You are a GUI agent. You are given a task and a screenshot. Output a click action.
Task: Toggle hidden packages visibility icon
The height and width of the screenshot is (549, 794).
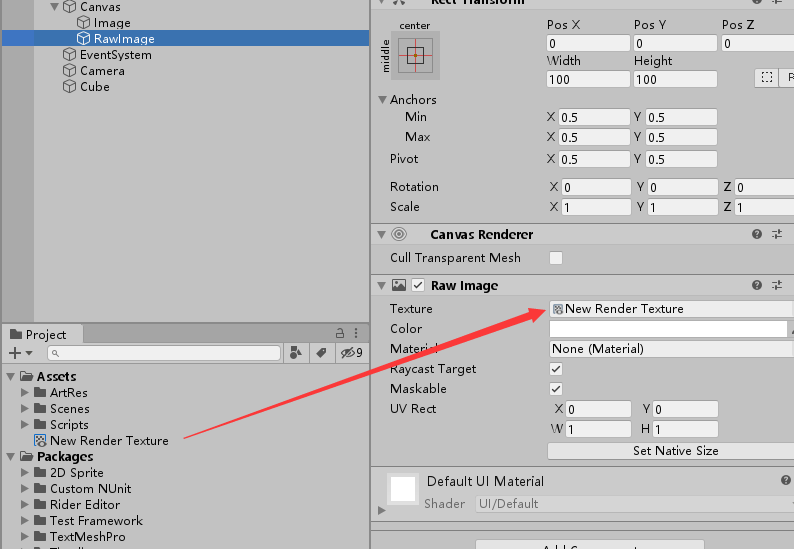[x=350, y=353]
